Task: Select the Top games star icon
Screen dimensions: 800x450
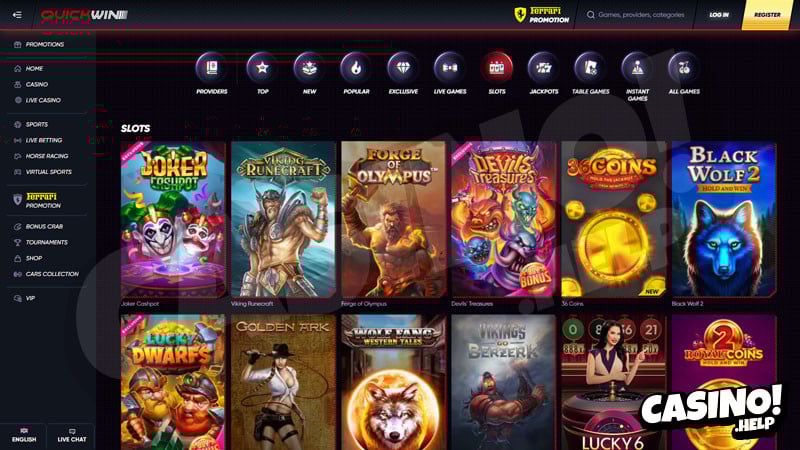Action: 262,68
